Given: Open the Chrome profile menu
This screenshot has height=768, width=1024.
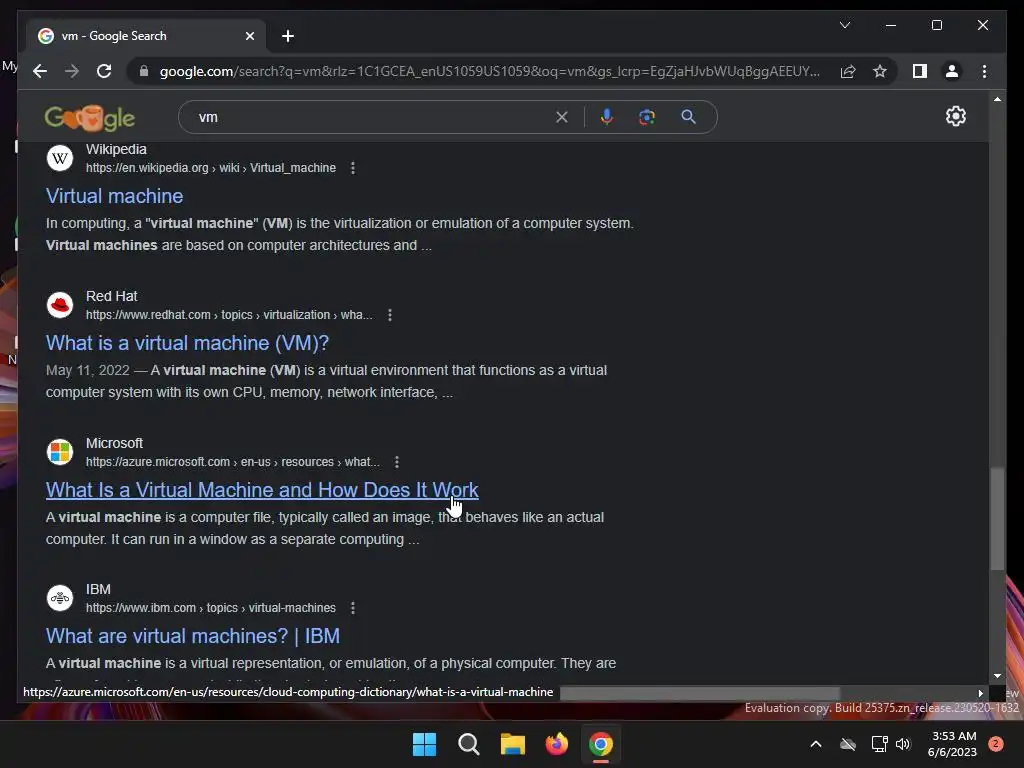Looking at the screenshot, I should (952, 71).
